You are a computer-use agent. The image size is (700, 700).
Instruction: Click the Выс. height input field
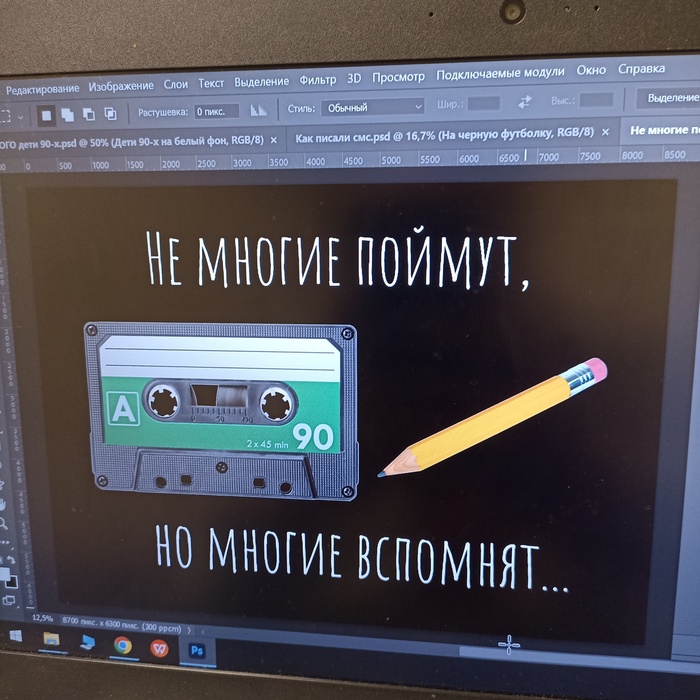596,100
